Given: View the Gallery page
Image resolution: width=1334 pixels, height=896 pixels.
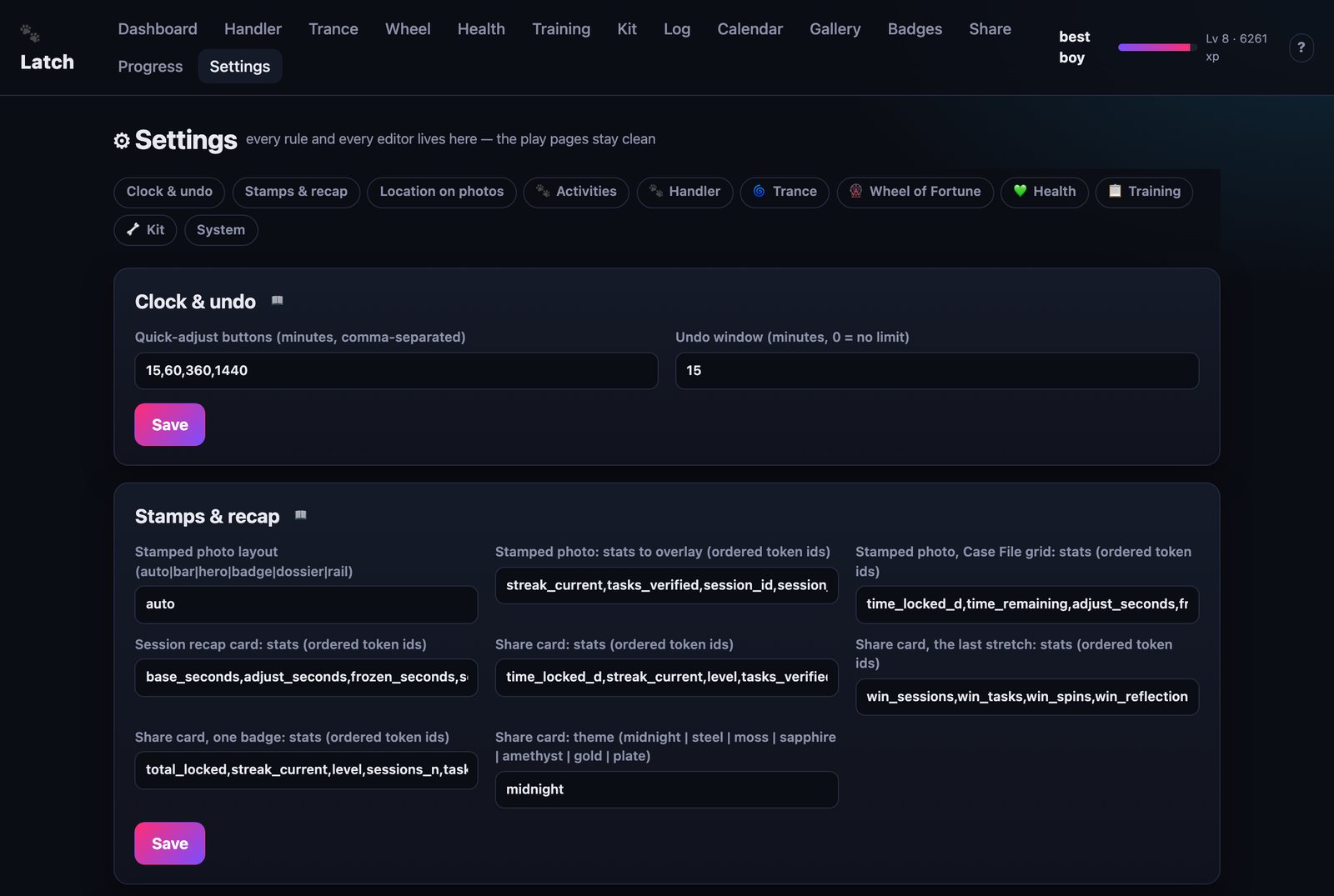Looking at the screenshot, I should 835,29.
